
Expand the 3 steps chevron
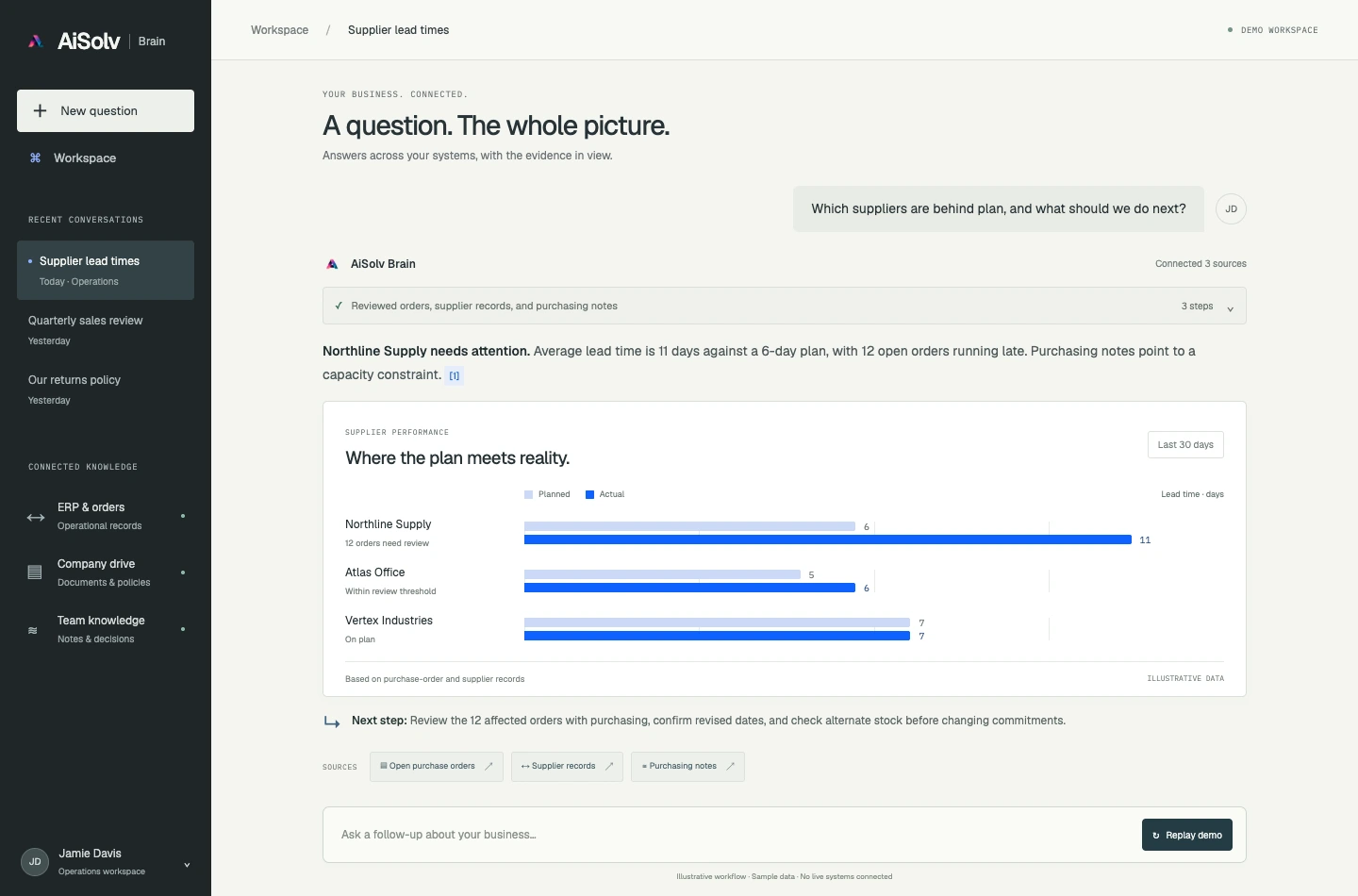tap(1230, 308)
